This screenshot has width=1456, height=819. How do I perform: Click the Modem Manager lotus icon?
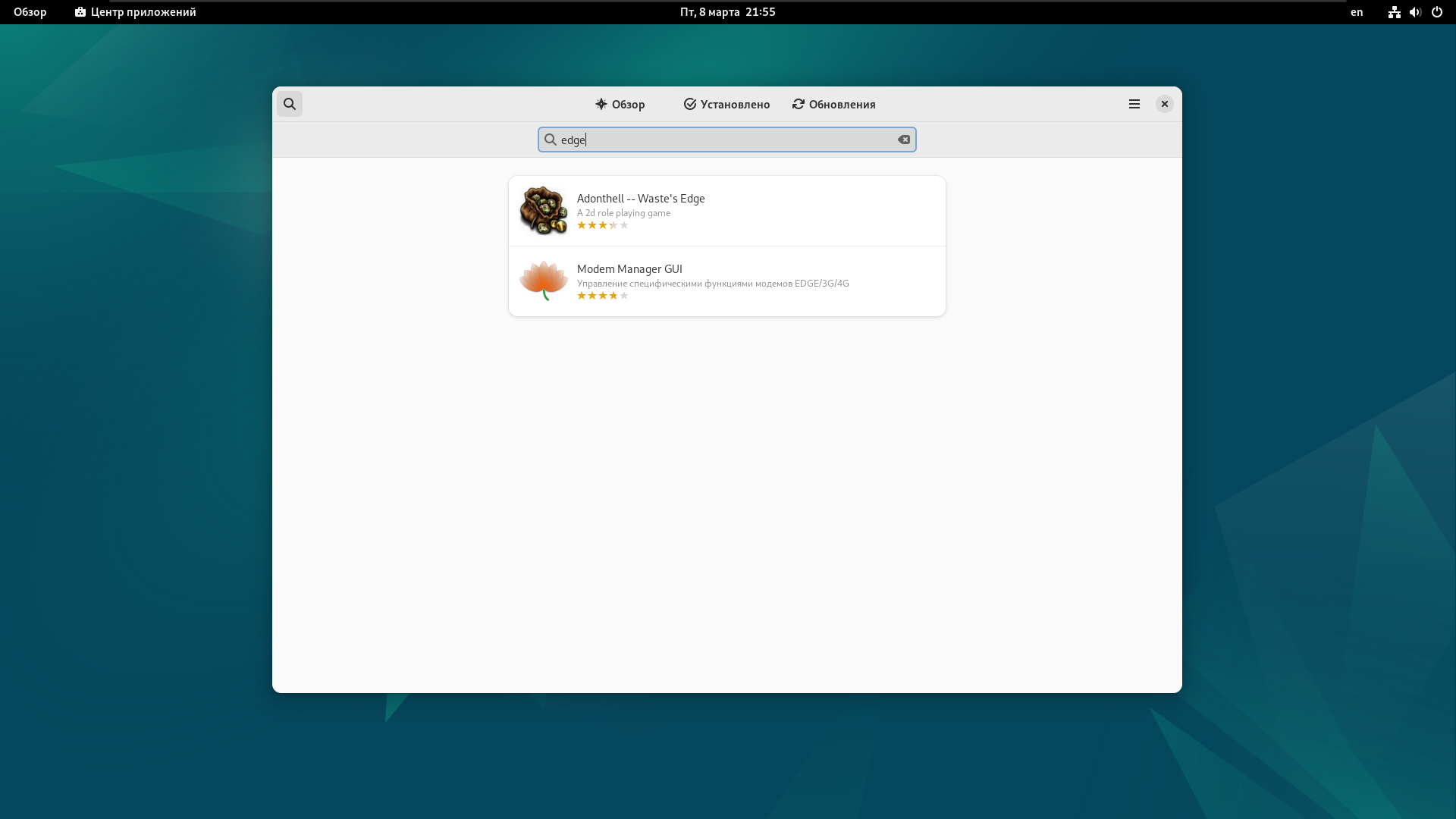[543, 281]
